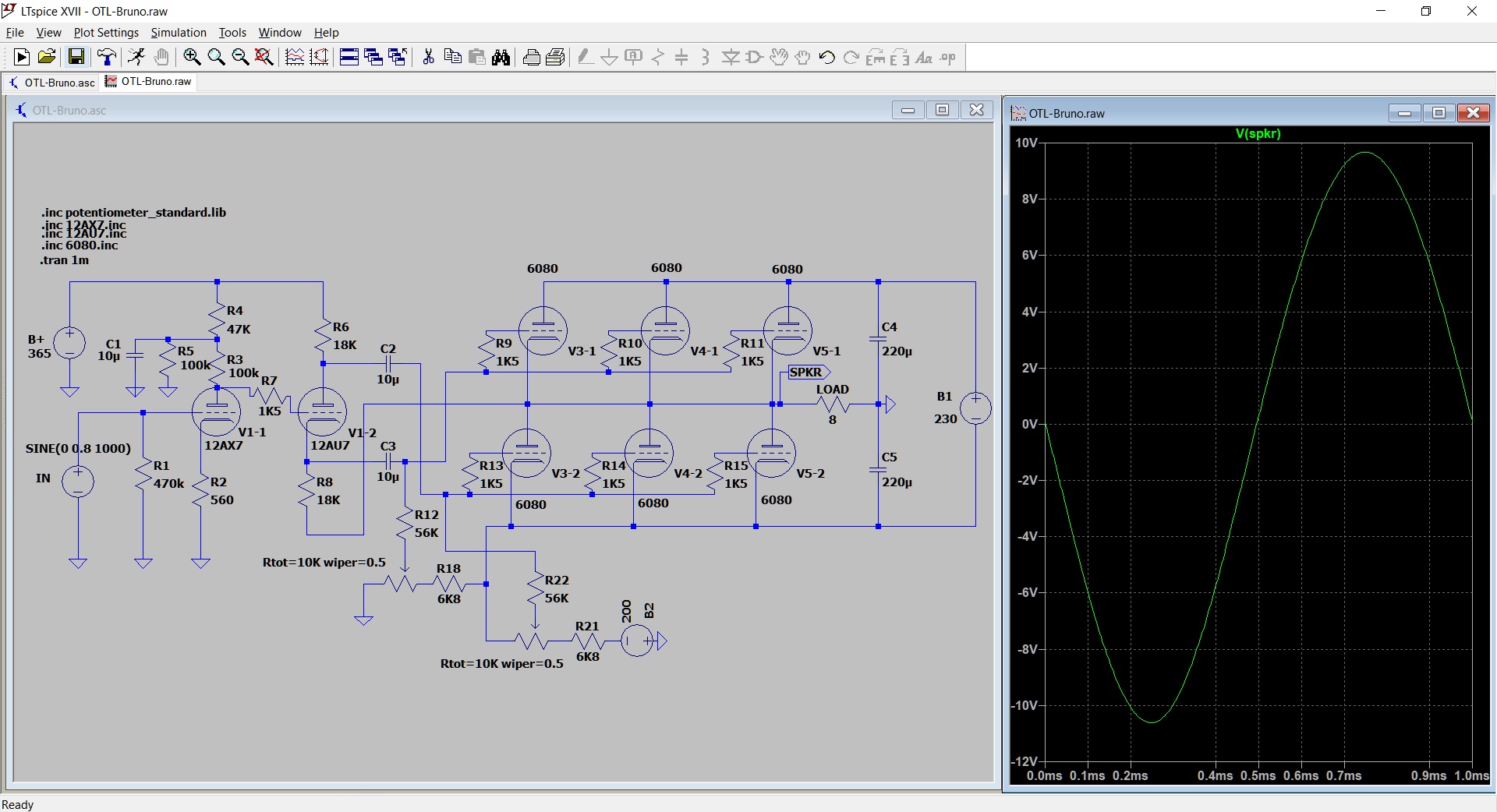Select the Place Capacitor tool
Screen dimensions: 1497x812
point(681,57)
